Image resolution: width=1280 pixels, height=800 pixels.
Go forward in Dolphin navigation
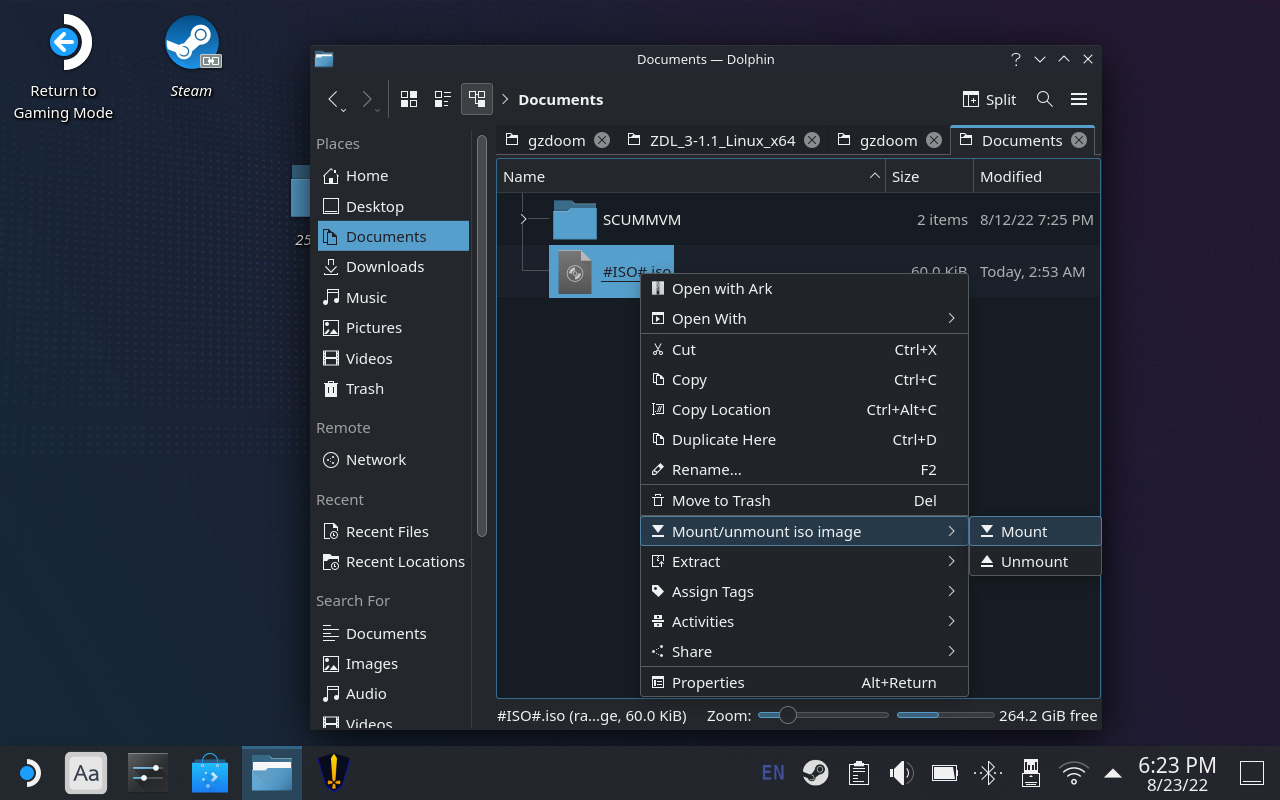[x=369, y=99]
